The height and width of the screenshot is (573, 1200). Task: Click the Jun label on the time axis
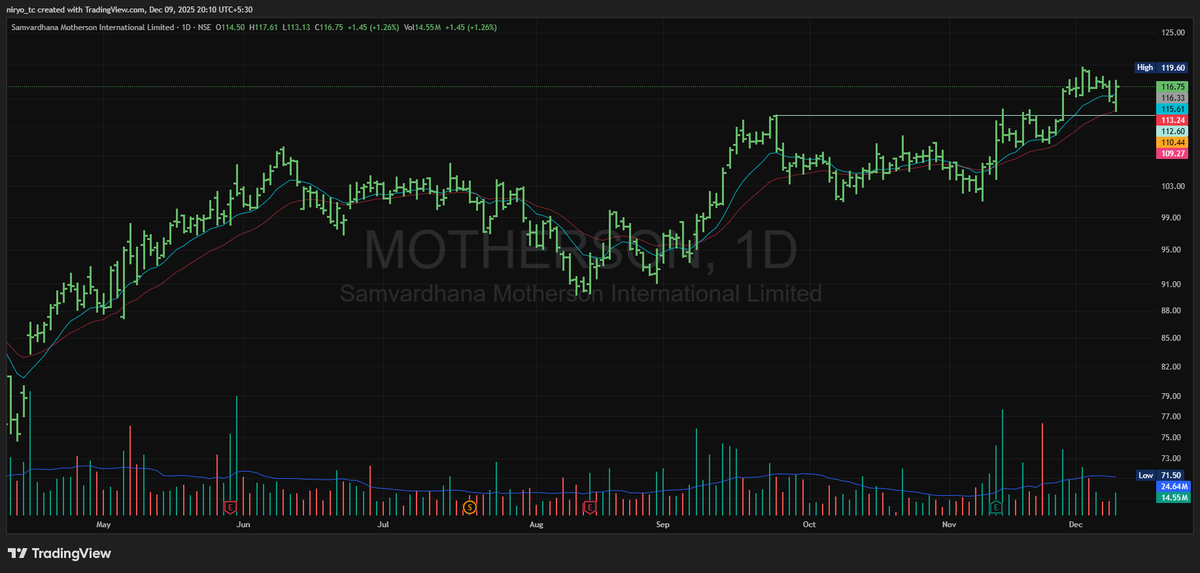(242, 524)
